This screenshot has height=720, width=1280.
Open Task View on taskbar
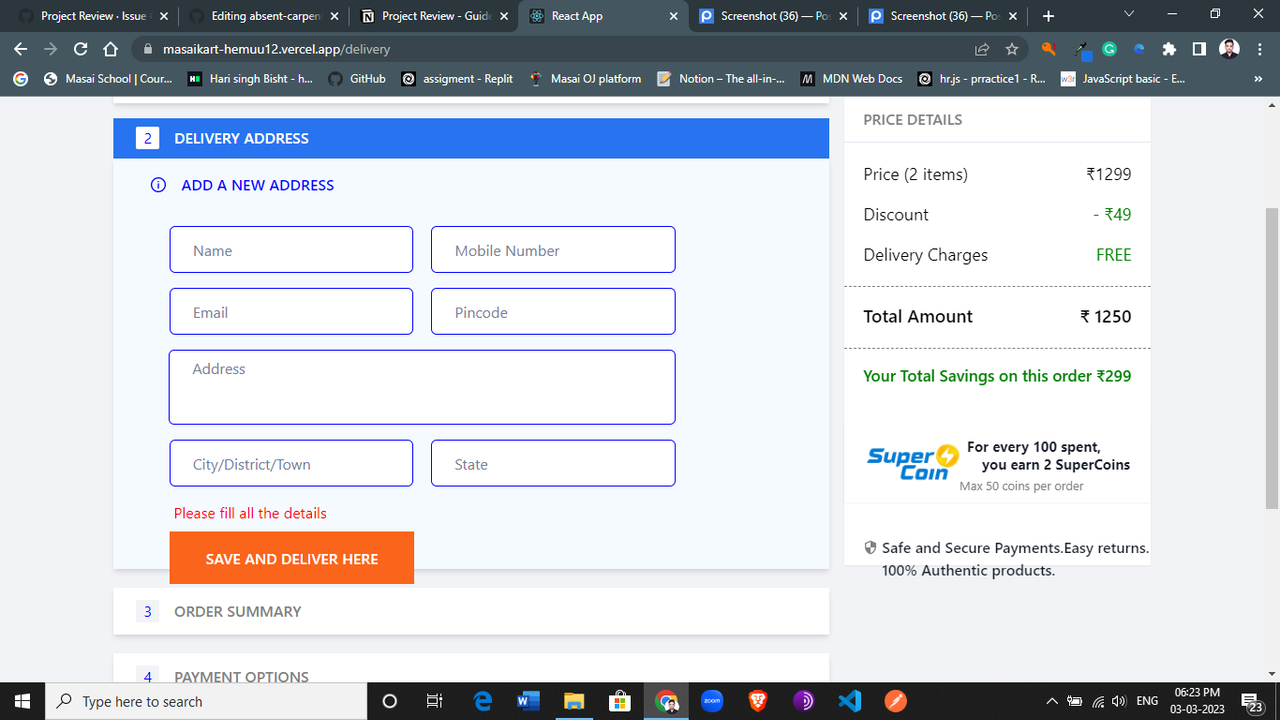[434, 701]
